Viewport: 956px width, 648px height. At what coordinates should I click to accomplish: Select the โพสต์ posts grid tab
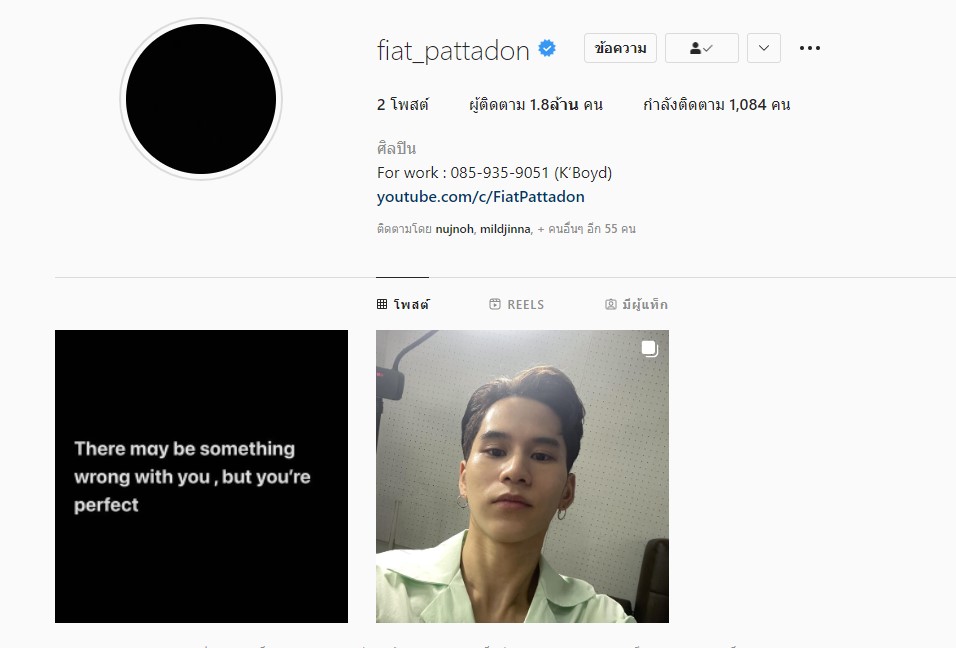(x=403, y=304)
